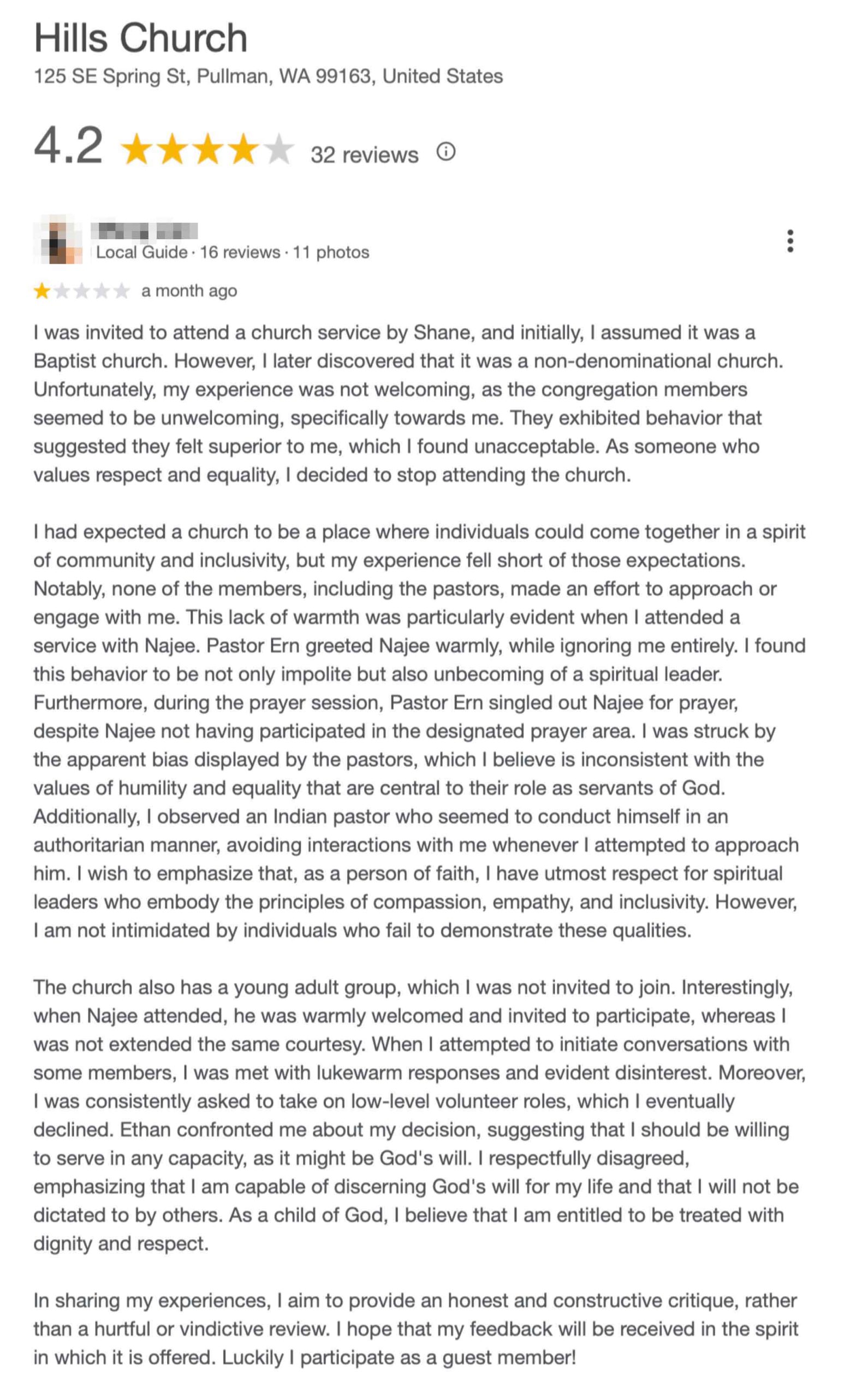Open the reviewer's blurred profile name

click(x=147, y=231)
